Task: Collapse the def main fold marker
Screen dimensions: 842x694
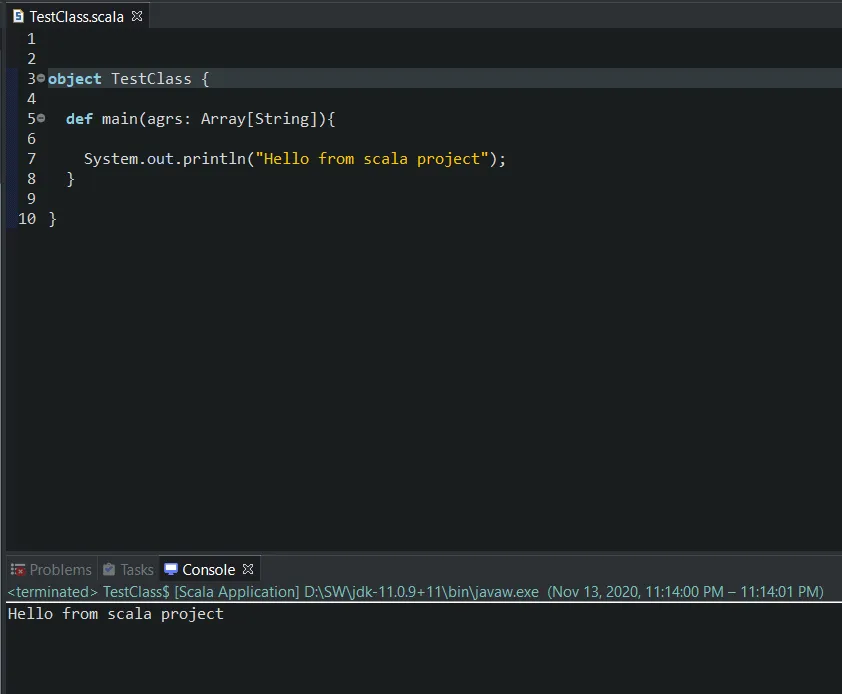Action: [41, 118]
